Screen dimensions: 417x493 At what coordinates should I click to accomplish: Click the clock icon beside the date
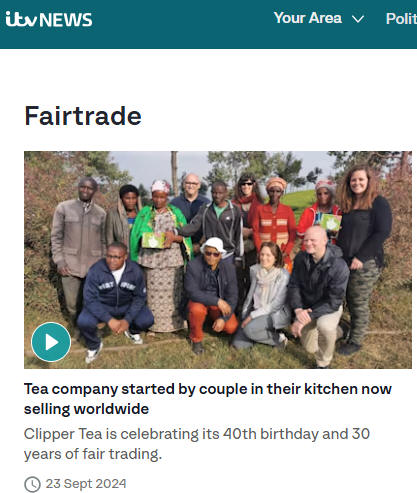(x=32, y=484)
